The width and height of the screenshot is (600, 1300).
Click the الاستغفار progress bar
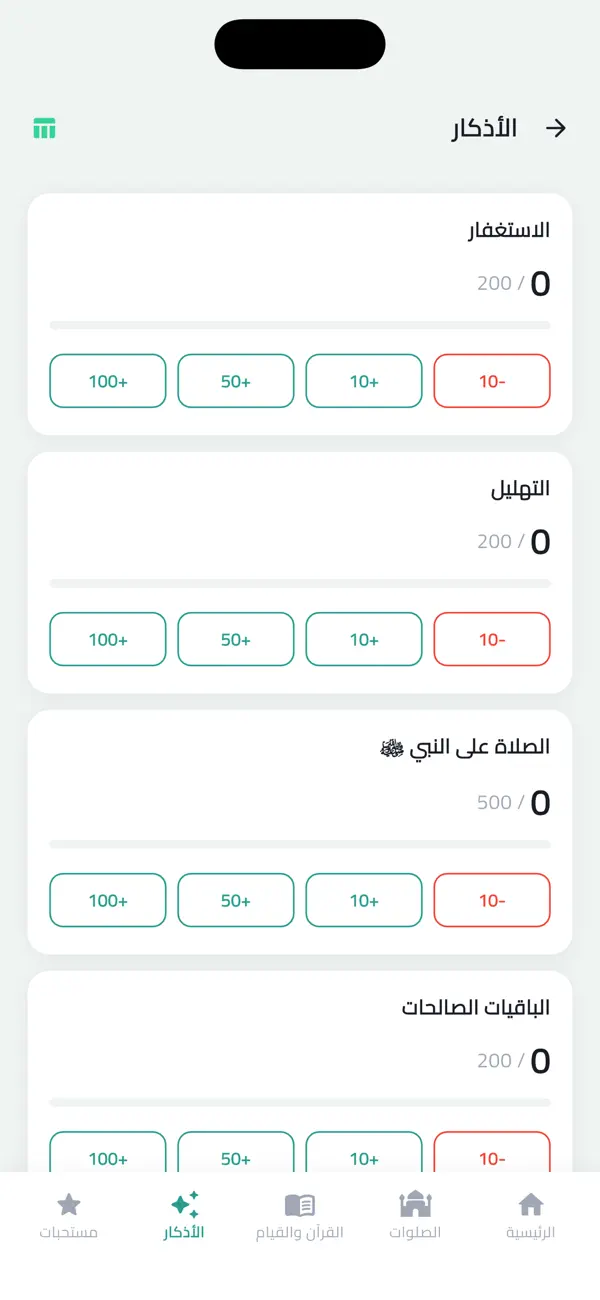click(x=300, y=325)
